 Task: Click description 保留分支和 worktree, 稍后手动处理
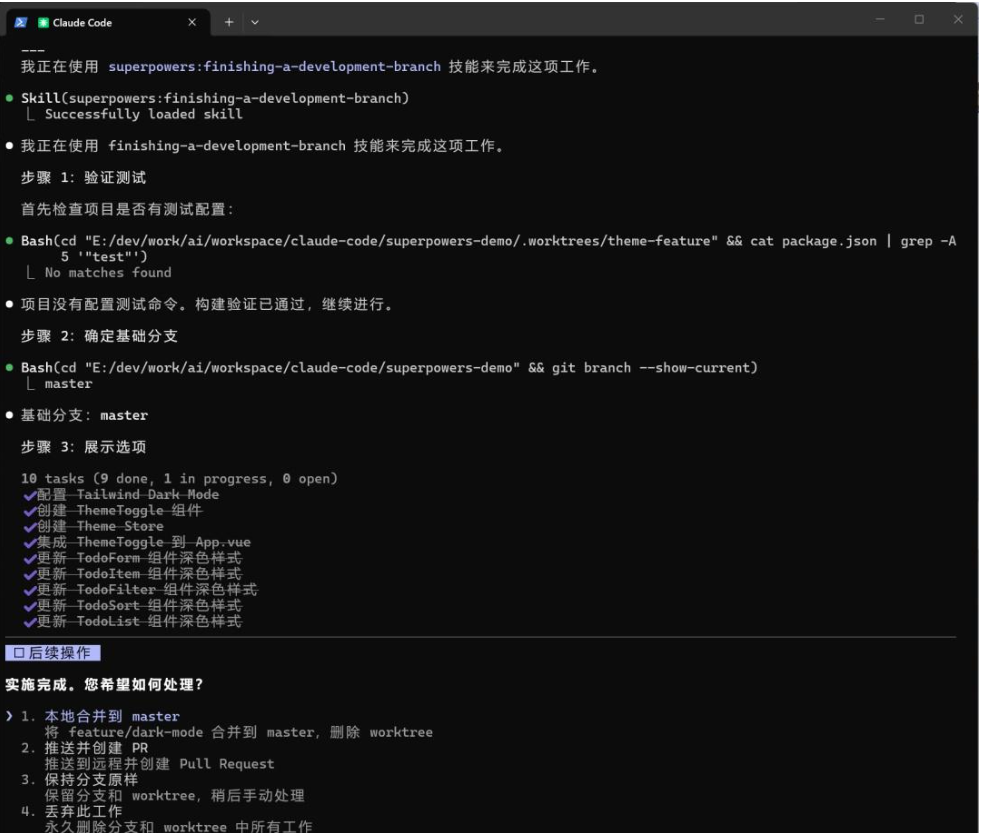(174, 796)
